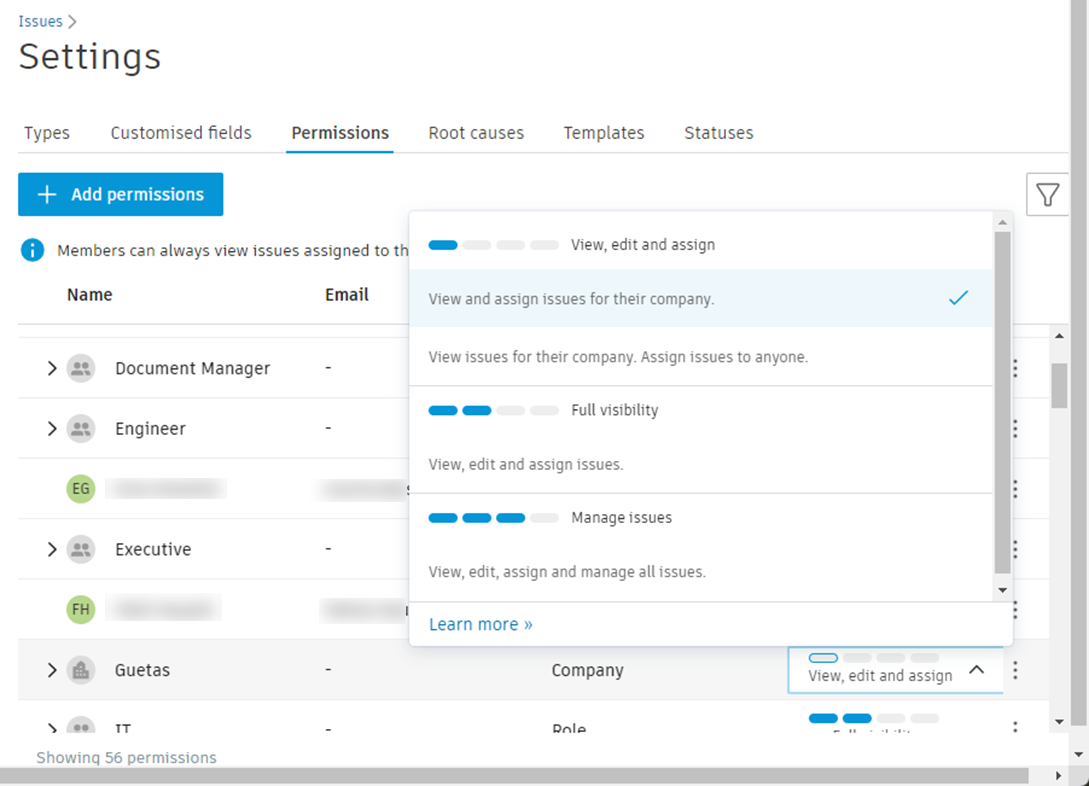Switch to the Types tab

coord(47,133)
